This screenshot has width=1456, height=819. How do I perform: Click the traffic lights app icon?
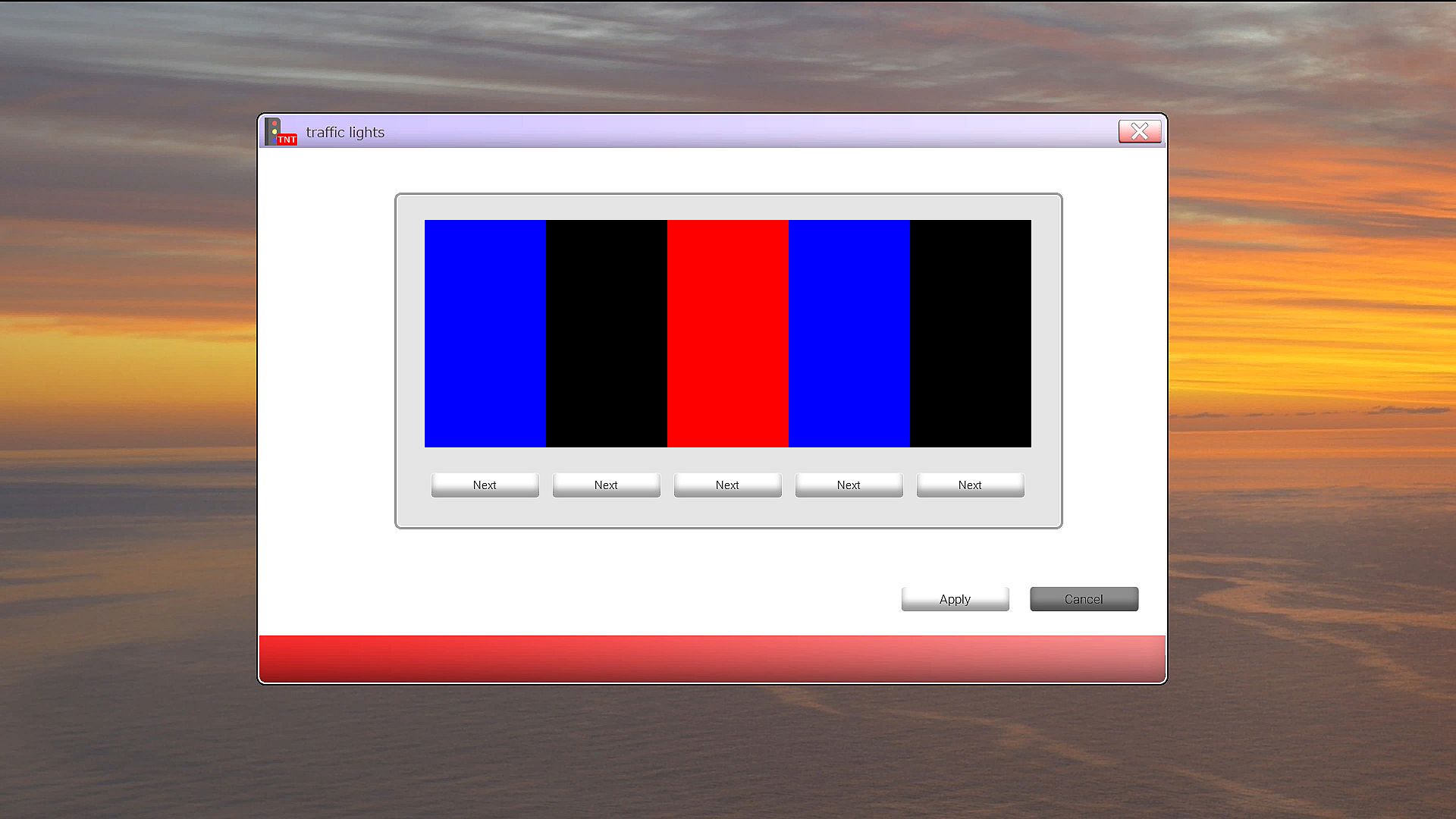tap(280, 132)
